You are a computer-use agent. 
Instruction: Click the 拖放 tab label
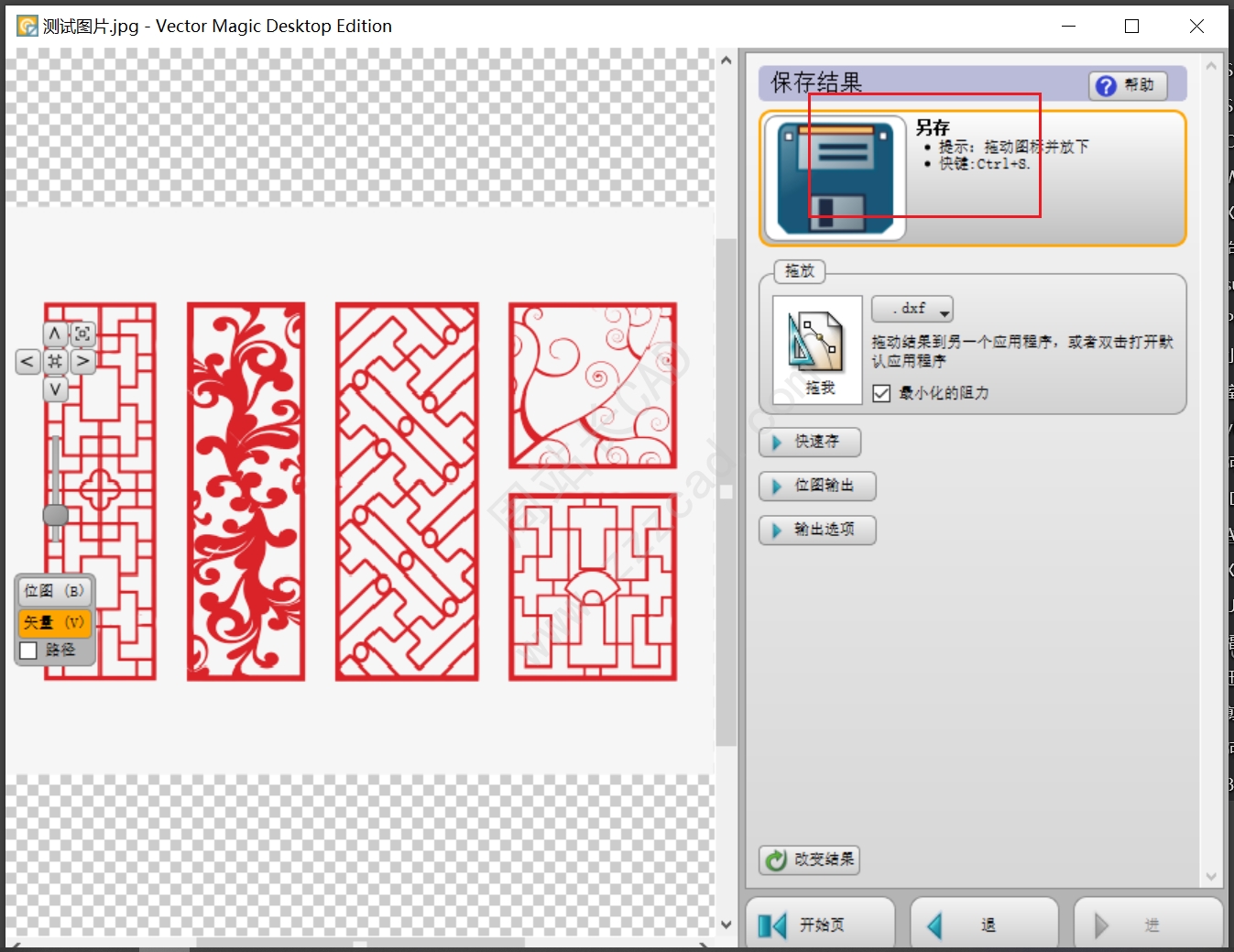click(x=798, y=271)
